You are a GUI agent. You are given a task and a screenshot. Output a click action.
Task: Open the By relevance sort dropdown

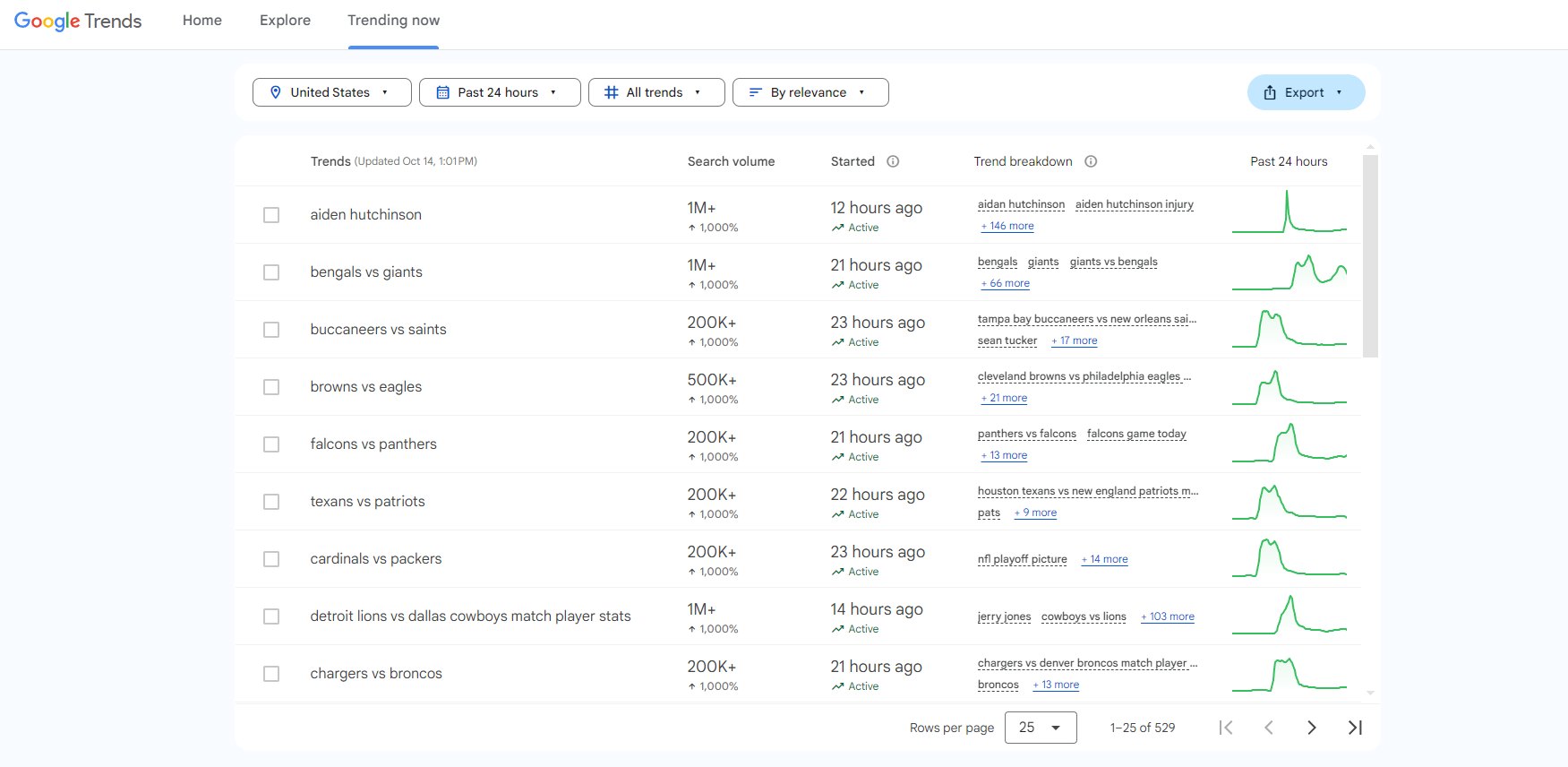pos(810,92)
